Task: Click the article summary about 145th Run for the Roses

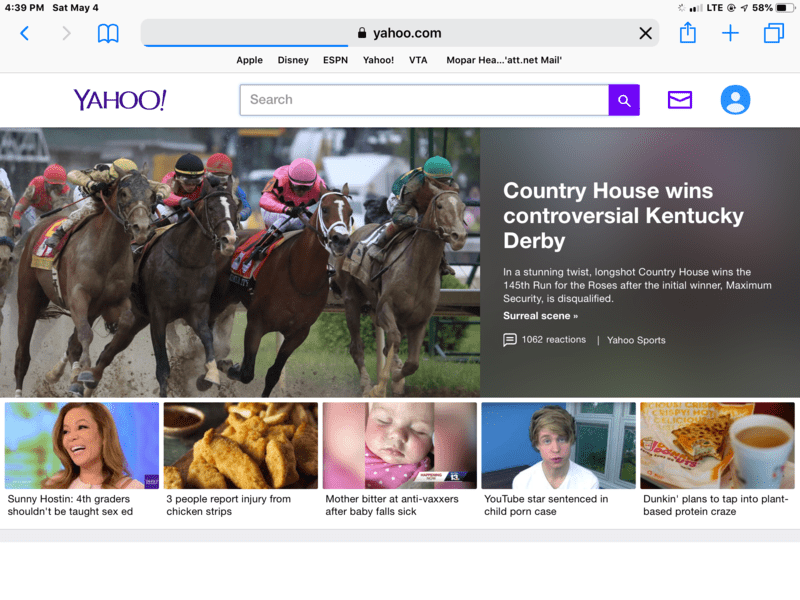Action: tap(637, 285)
